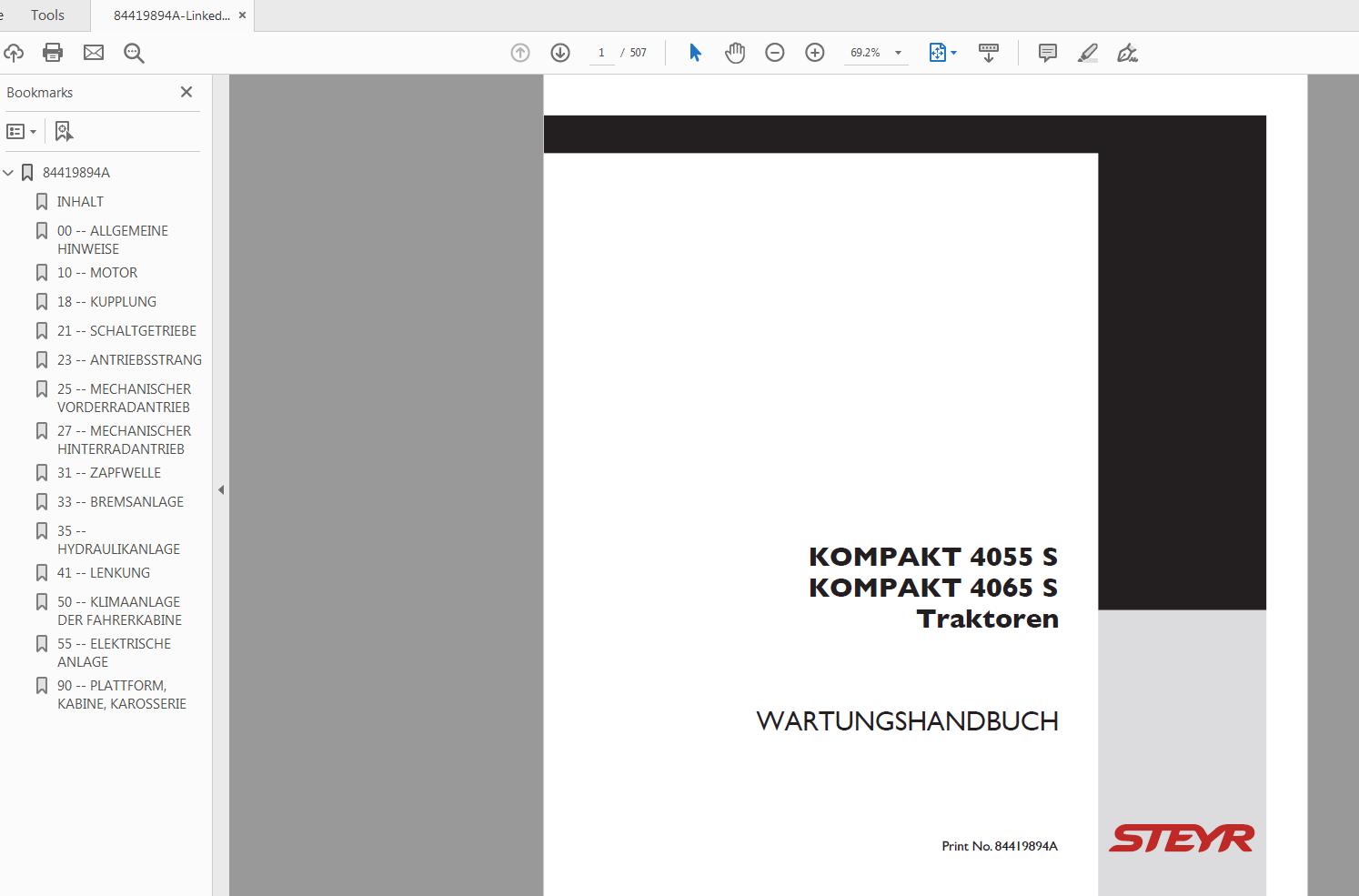Open 33 -- BREMSANLAGE bookmark
This screenshot has height=896, width=1359.
point(120,502)
